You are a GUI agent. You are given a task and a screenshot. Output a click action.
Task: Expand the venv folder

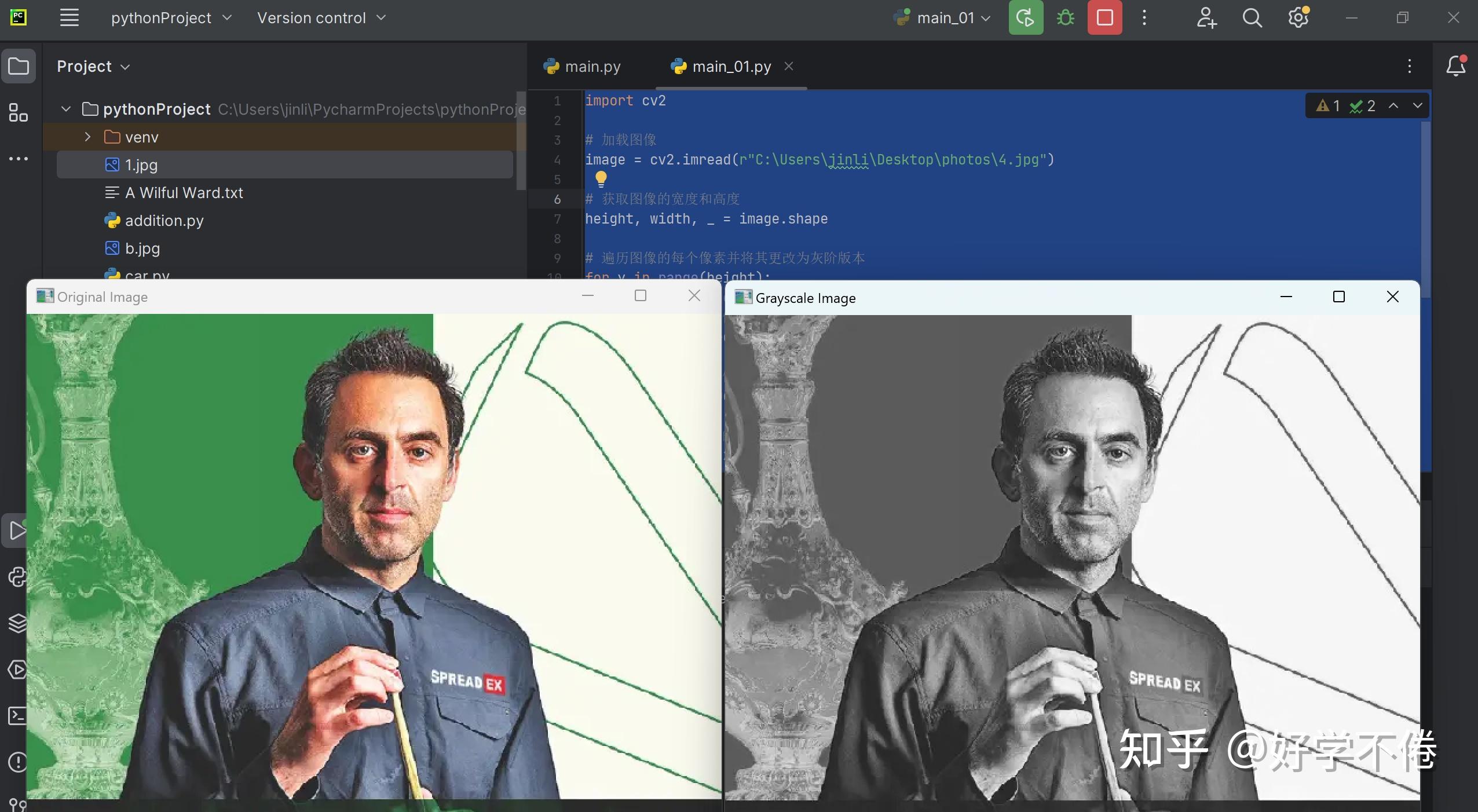pos(87,137)
